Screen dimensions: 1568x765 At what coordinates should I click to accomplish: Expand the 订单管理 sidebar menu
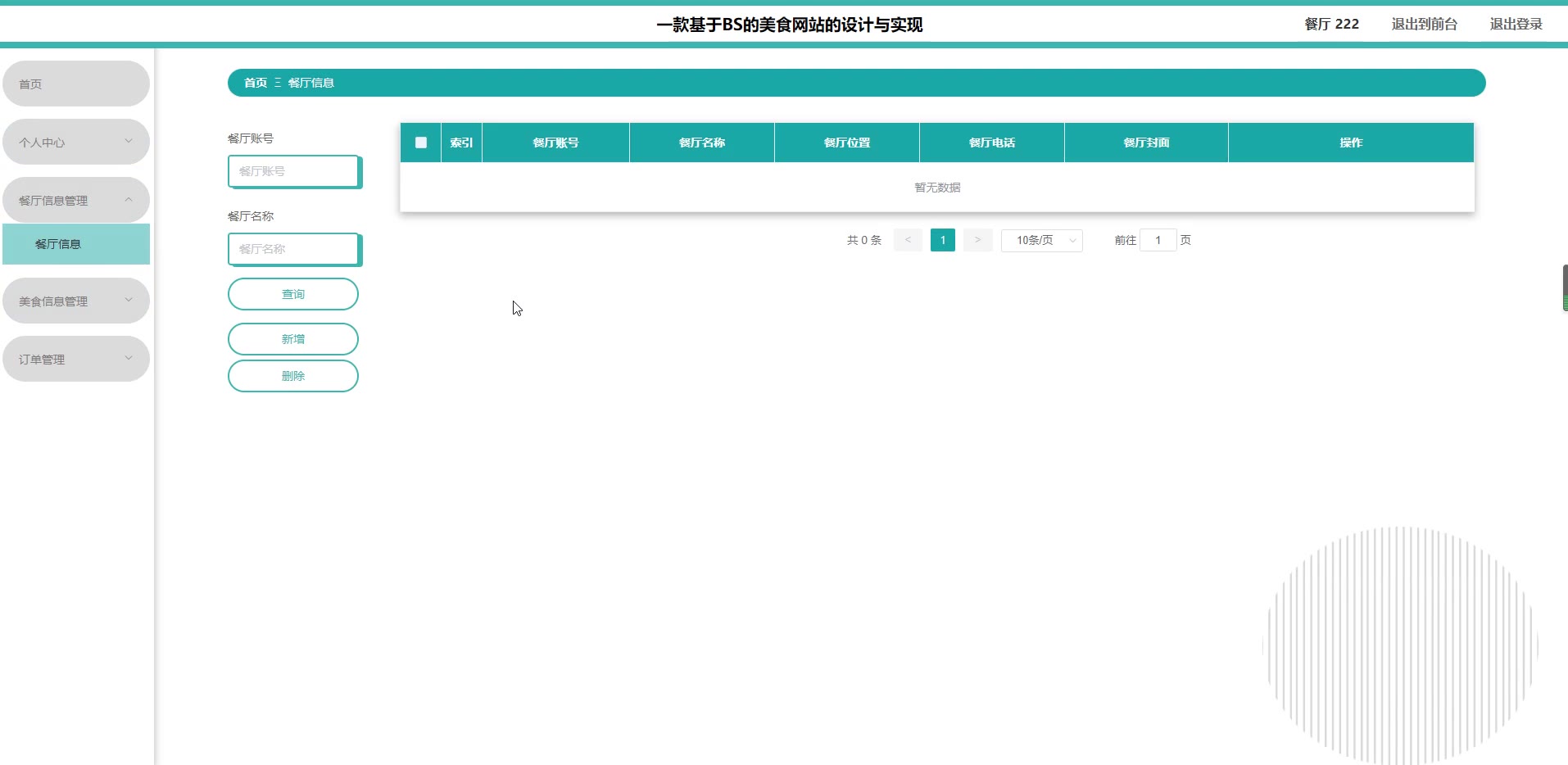pos(76,359)
